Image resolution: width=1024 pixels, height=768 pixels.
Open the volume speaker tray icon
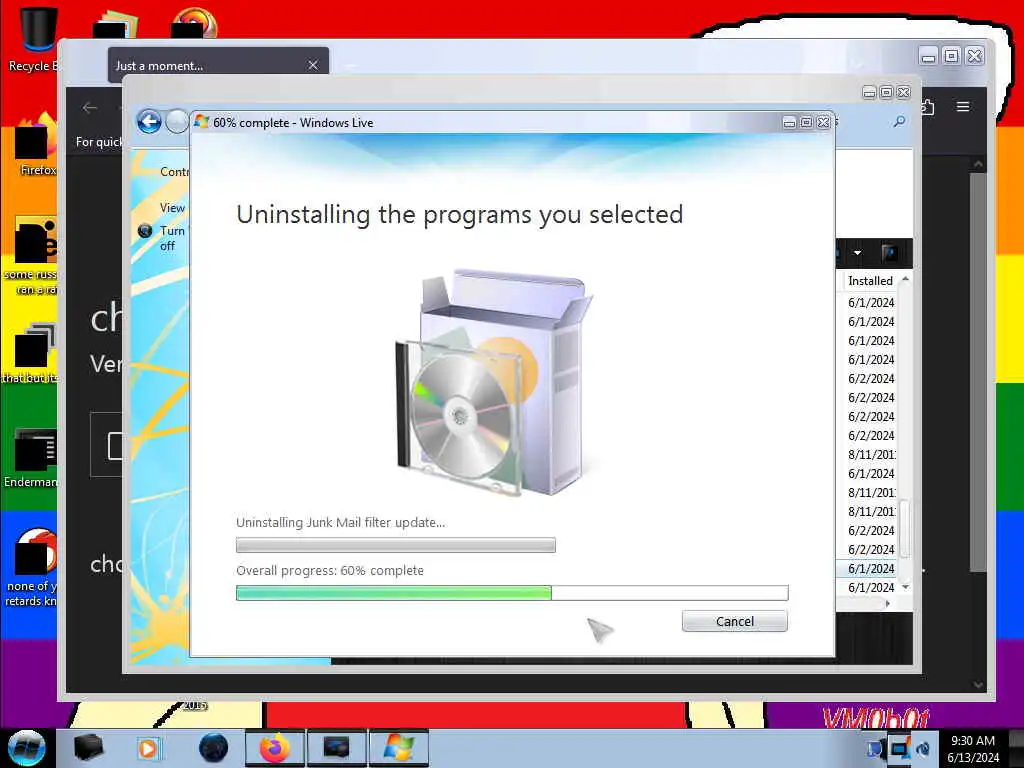click(924, 749)
